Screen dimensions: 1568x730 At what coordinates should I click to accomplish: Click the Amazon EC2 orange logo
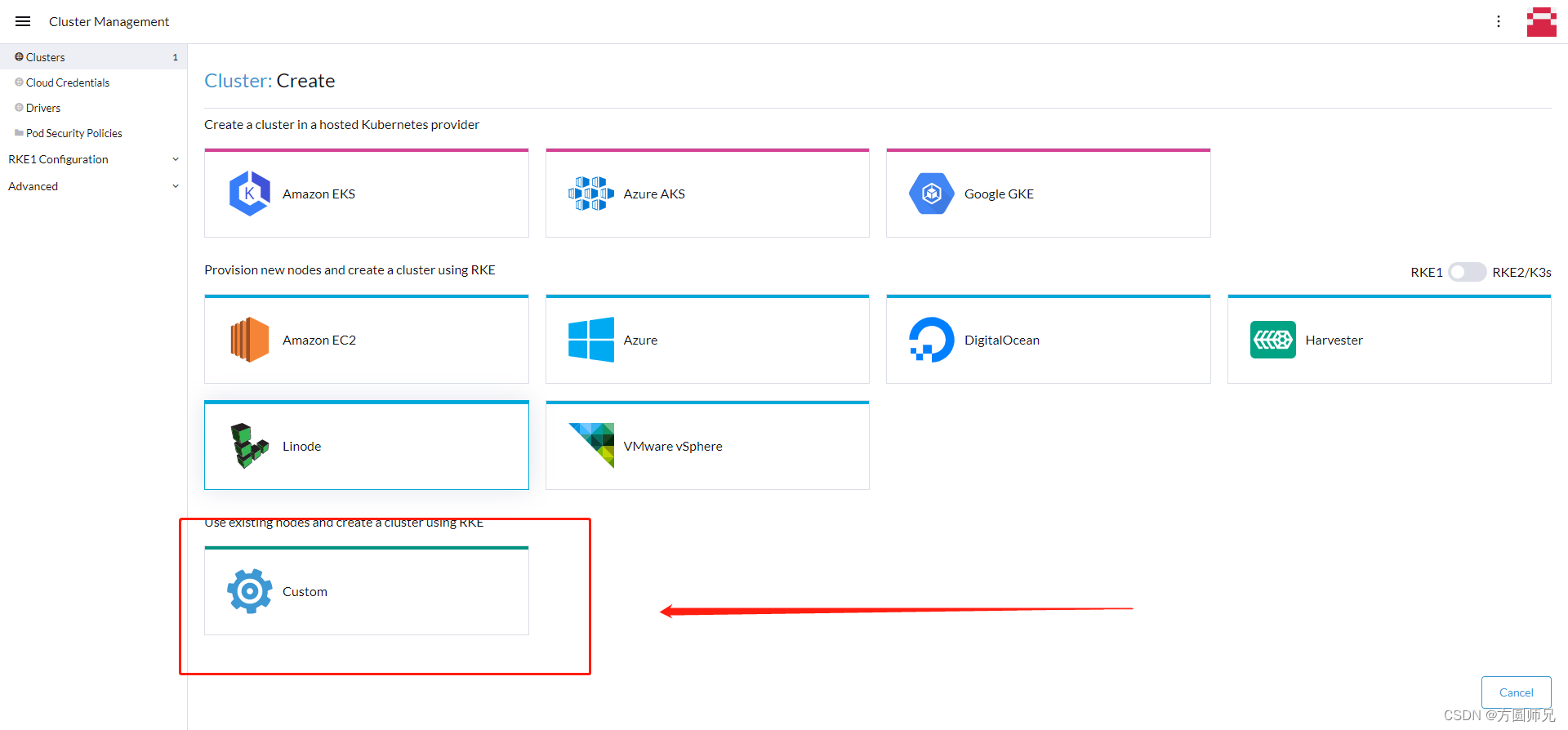pyautogui.click(x=250, y=340)
